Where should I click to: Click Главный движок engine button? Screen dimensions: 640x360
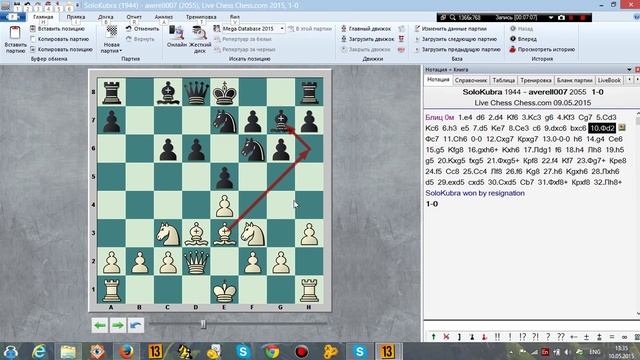point(366,29)
